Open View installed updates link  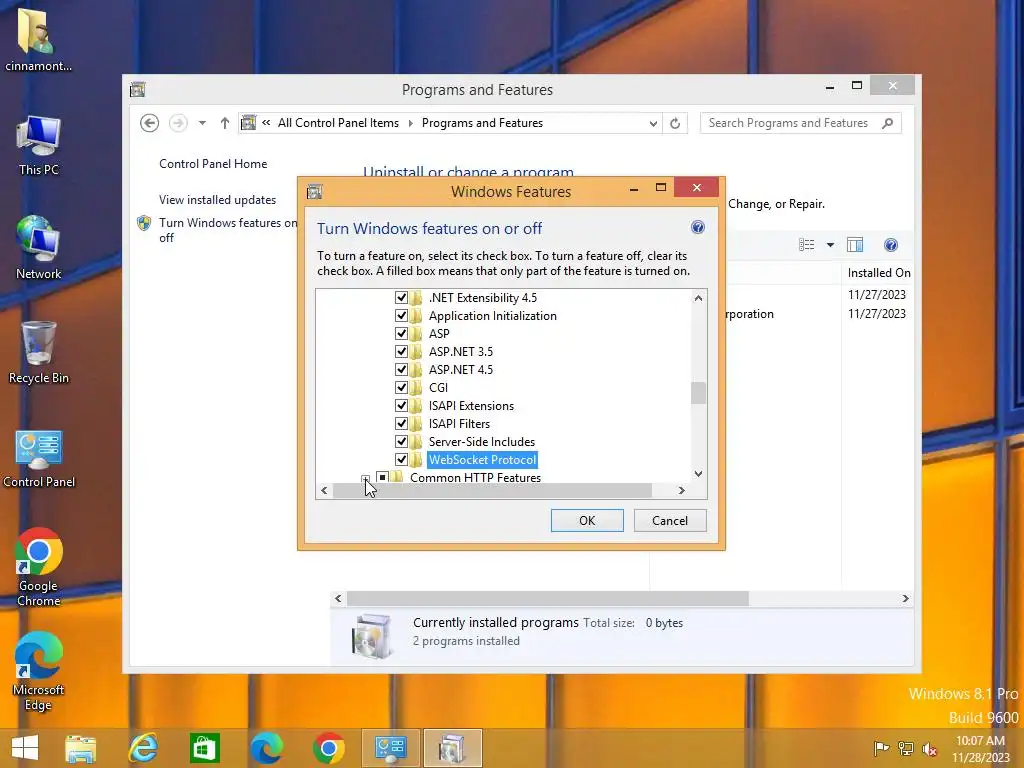[217, 200]
